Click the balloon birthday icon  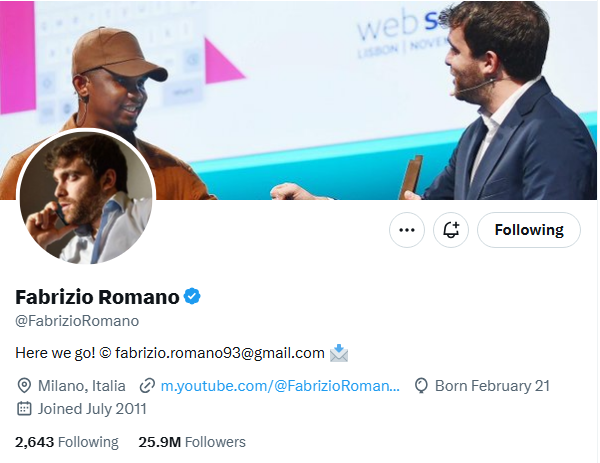(421, 386)
